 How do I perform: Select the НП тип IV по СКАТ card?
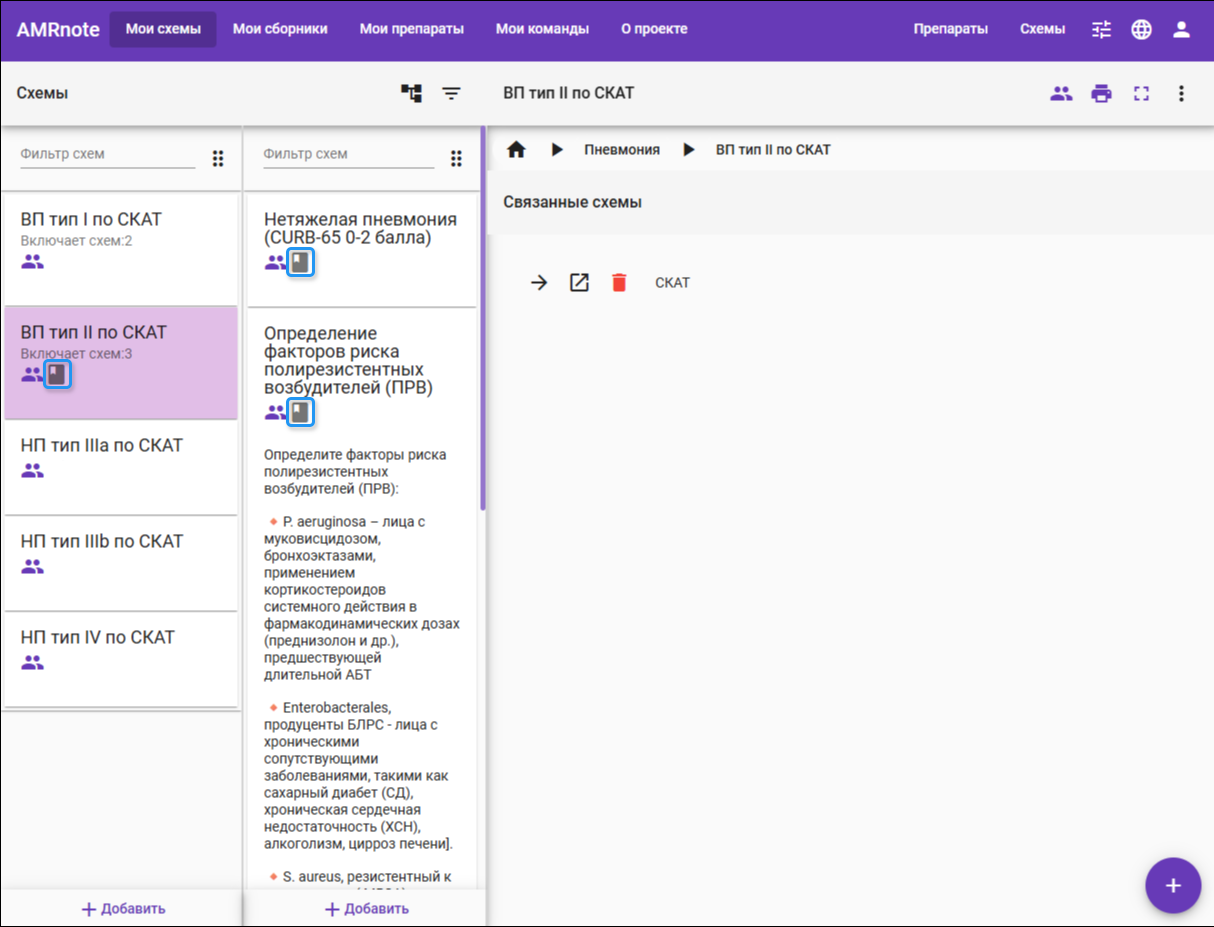click(121, 660)
